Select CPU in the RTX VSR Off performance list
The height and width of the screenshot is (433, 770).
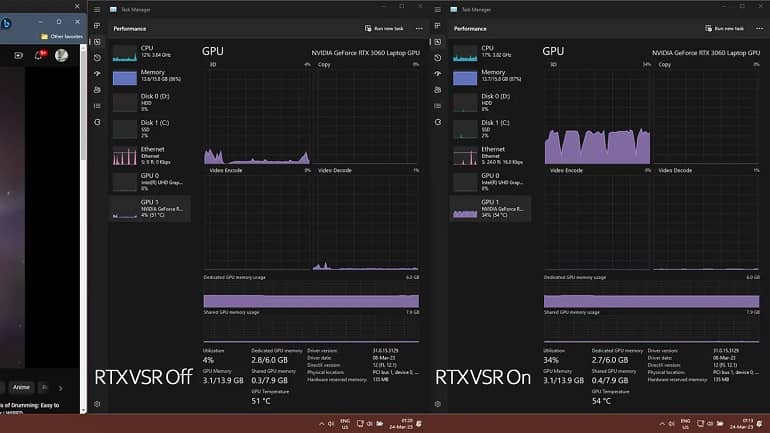[150, 52]
